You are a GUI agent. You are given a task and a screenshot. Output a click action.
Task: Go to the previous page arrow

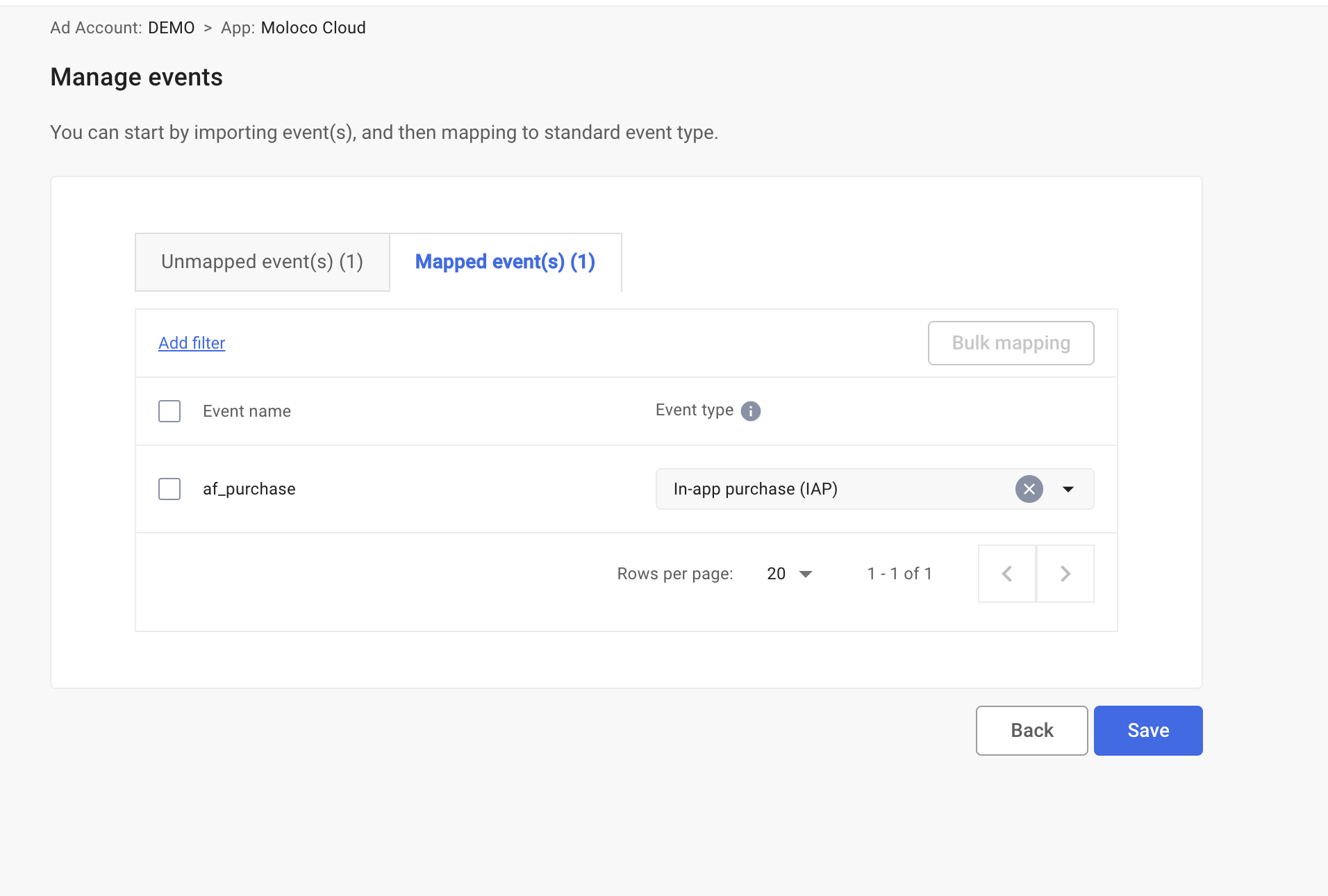1007,574
